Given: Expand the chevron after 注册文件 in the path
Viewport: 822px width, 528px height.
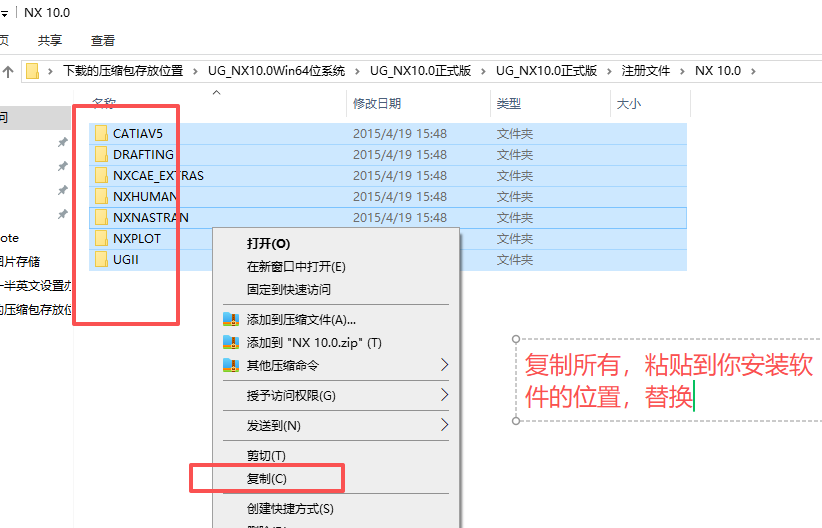Looking at the screenshot, I should (x=682, y=71).
